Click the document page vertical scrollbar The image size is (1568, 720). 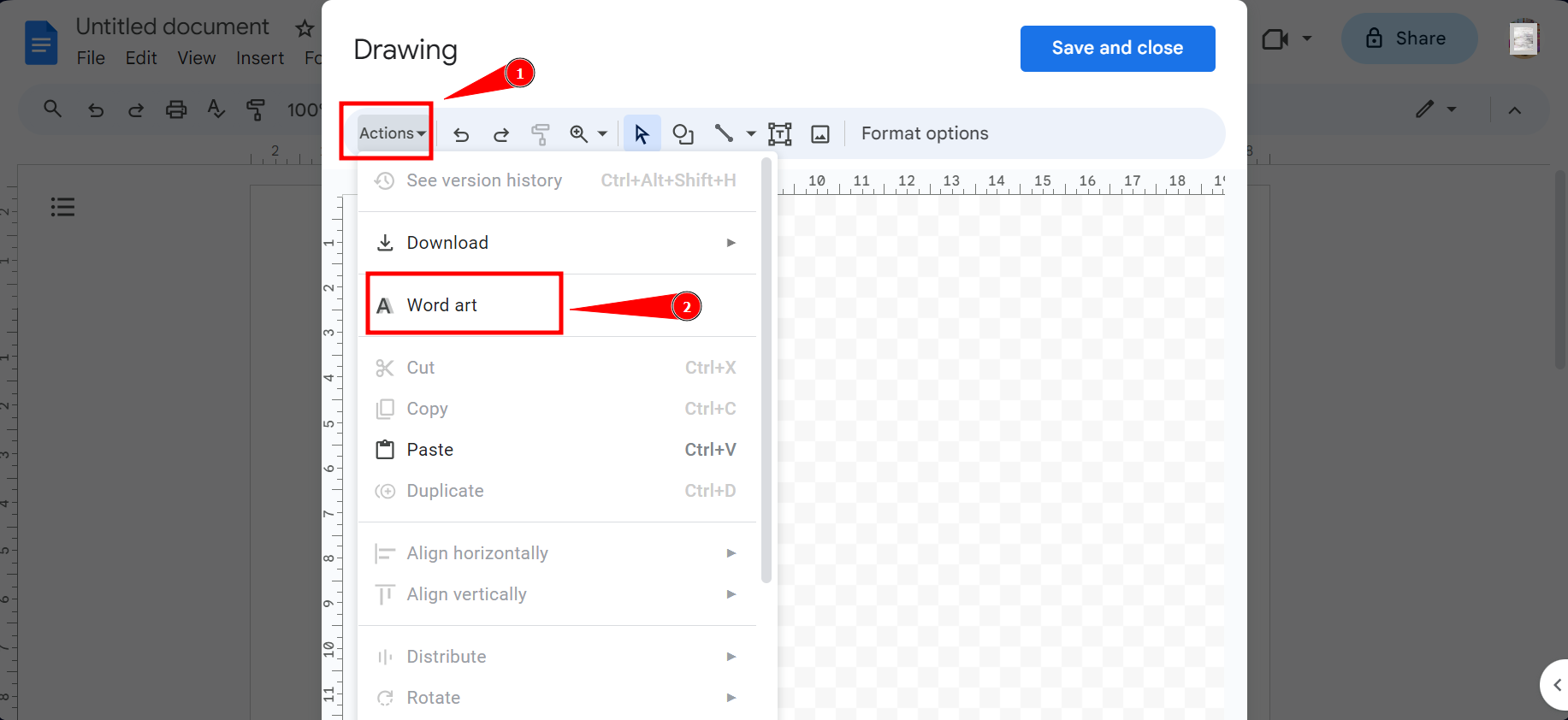coord(1560,269)
